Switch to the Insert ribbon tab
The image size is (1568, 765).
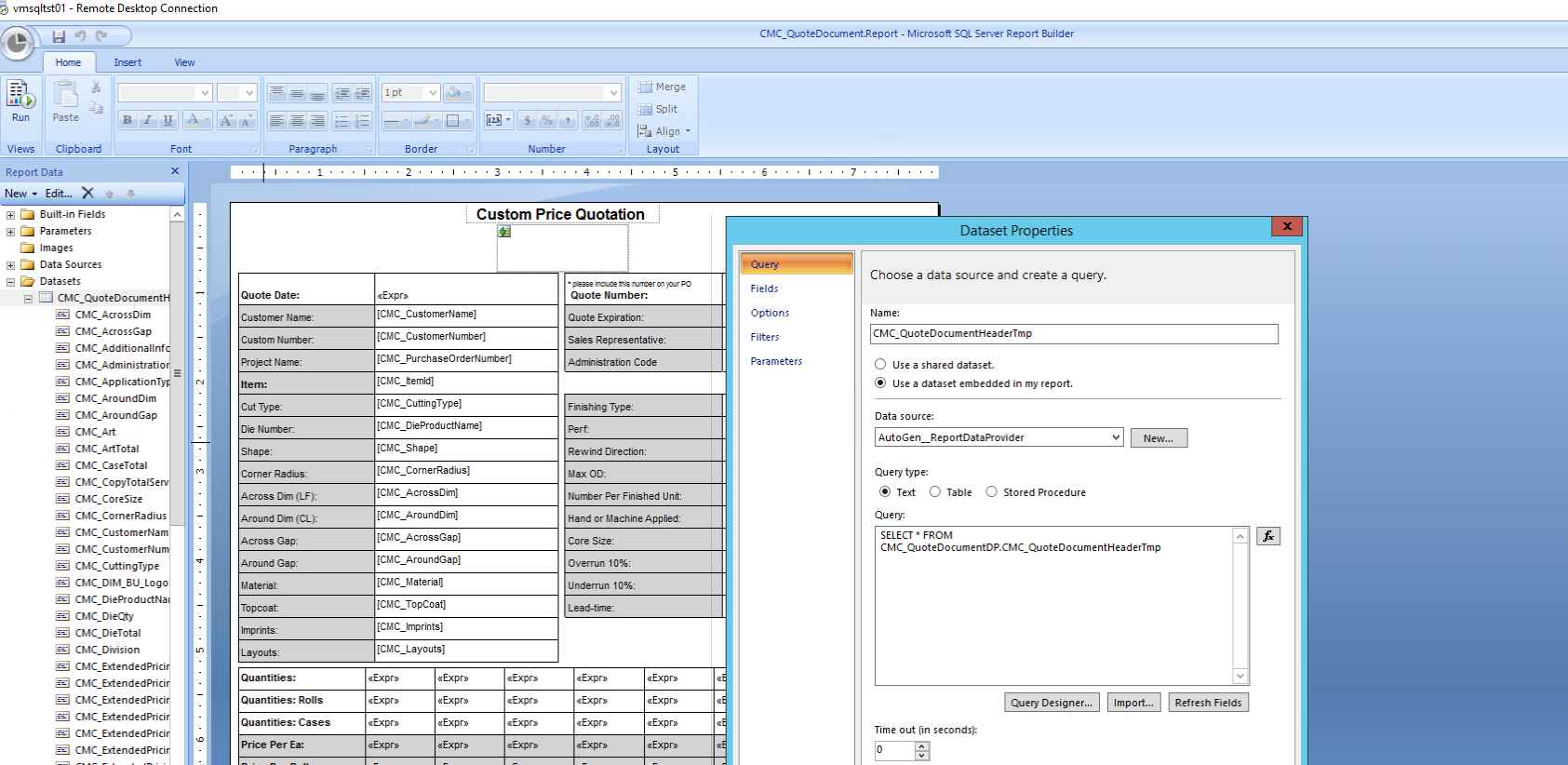click(x=127, y=62)
